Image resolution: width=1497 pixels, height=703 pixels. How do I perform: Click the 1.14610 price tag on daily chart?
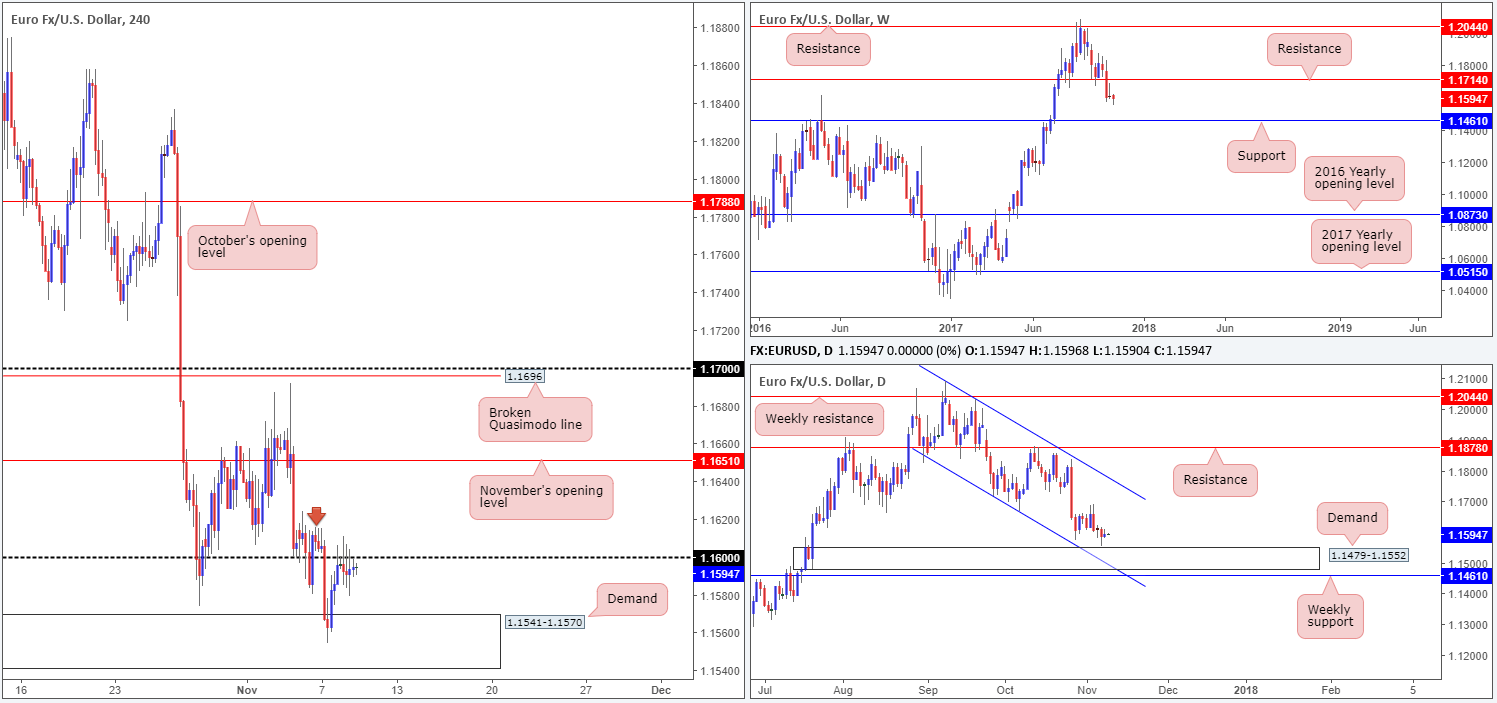(1465, 576)
